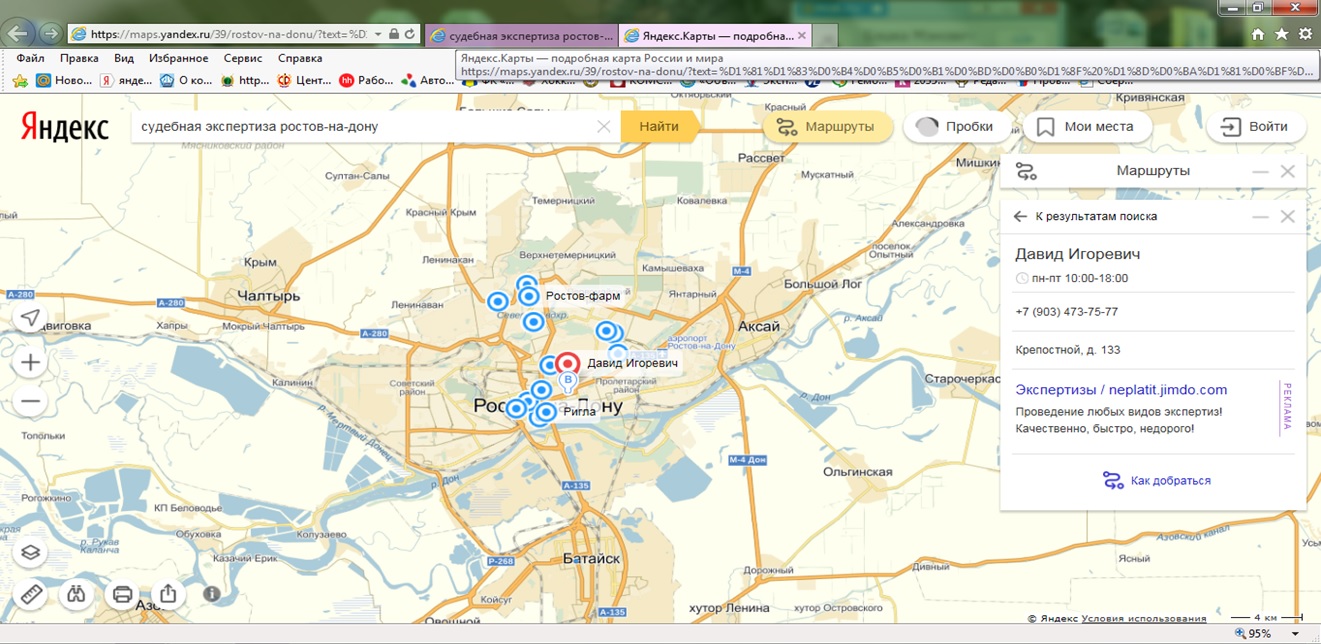Minimize the Давид Игоревич info card
The image size is (1321, 644).
[1261, 217]
